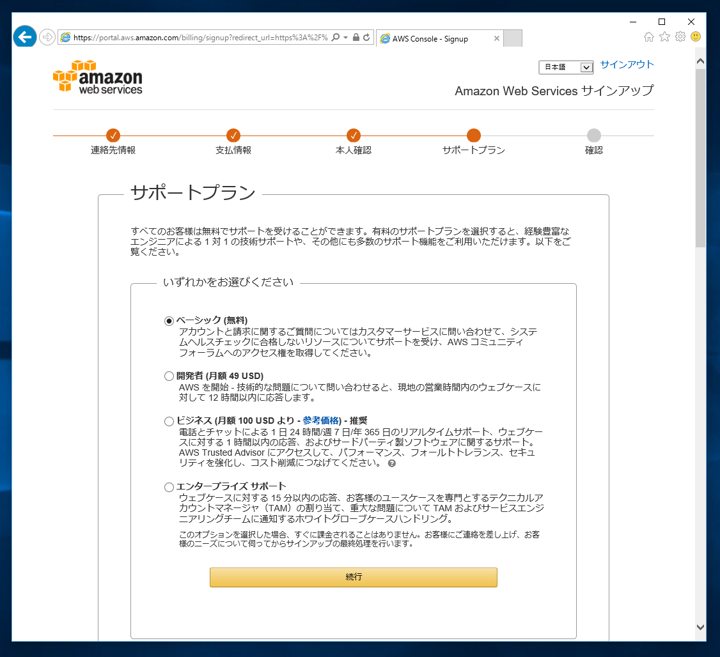Open favorites star icon
This screenshot has height=657, width=720.
coord(664,37)
